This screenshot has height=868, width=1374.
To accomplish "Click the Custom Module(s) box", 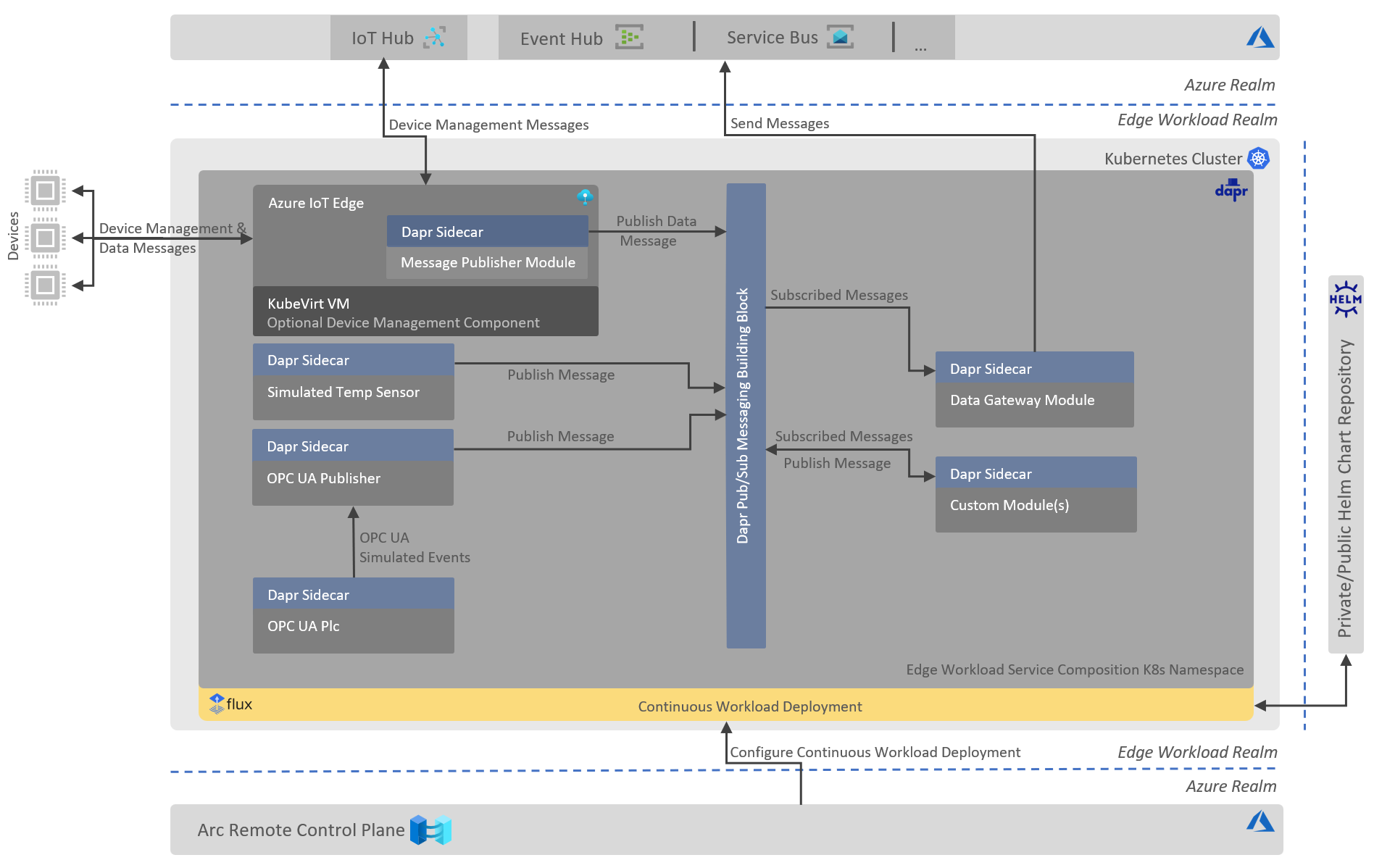I will click(x=1036, y=510).
